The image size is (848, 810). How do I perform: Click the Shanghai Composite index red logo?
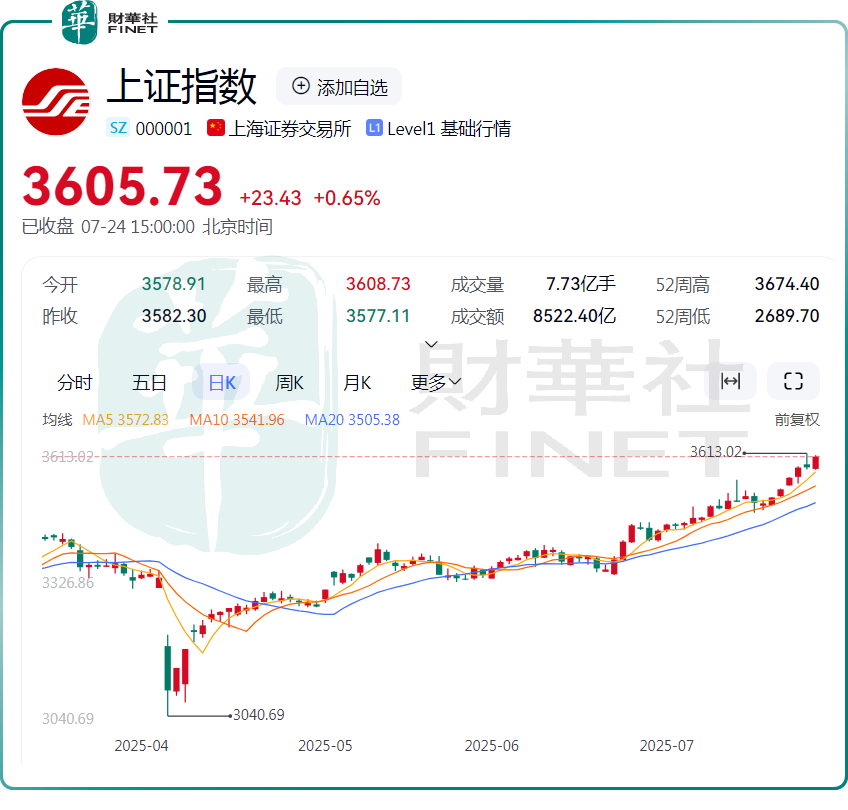coord(56,102)
